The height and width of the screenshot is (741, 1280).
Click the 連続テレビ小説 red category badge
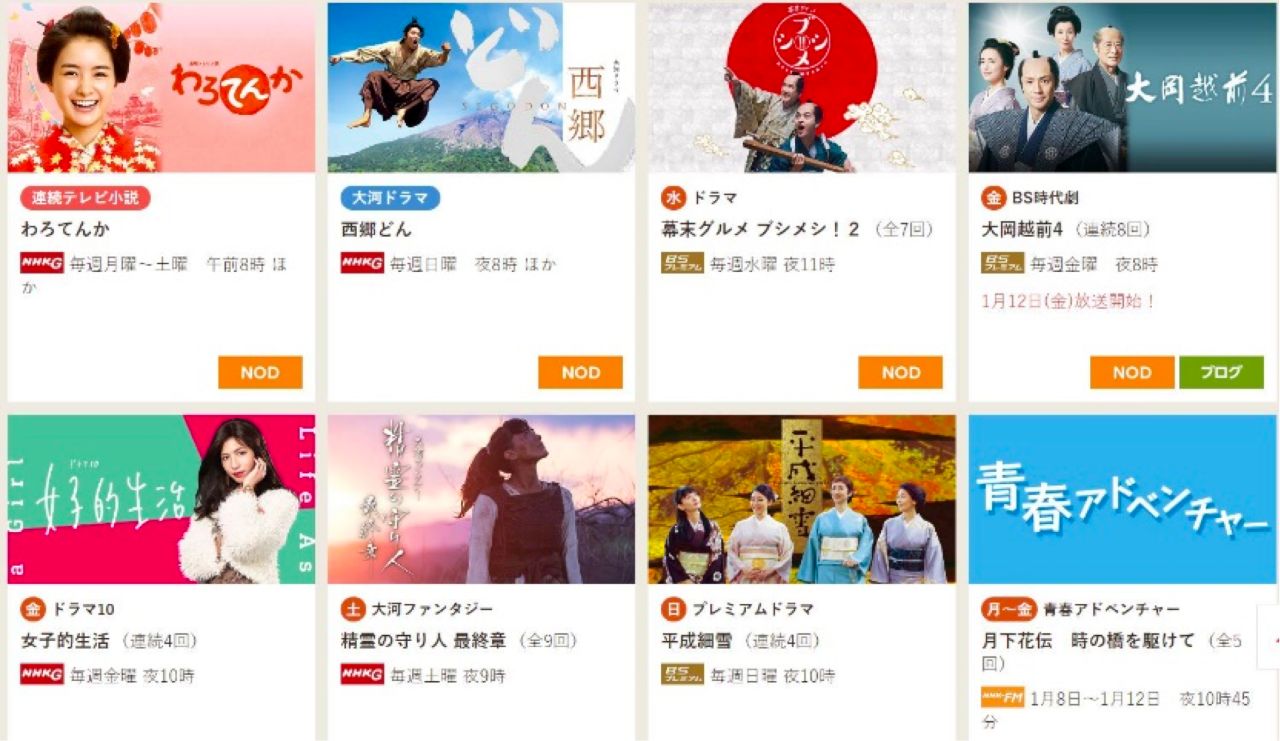(x=85, y=197)
